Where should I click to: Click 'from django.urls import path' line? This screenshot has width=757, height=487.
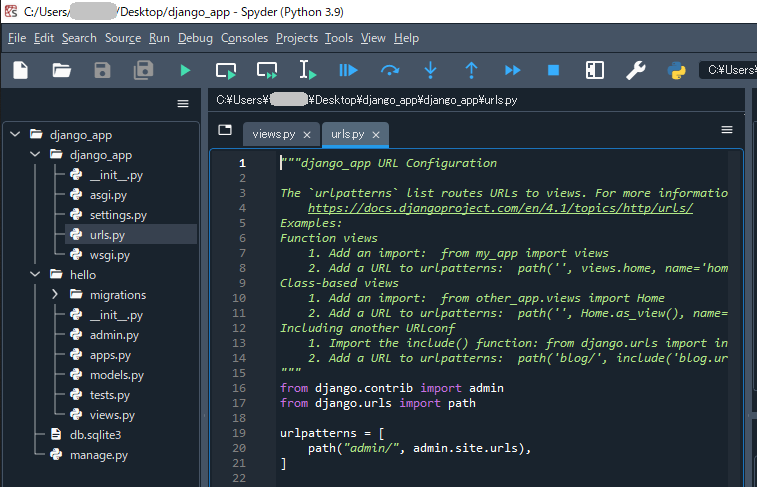[x=378, y=403]
